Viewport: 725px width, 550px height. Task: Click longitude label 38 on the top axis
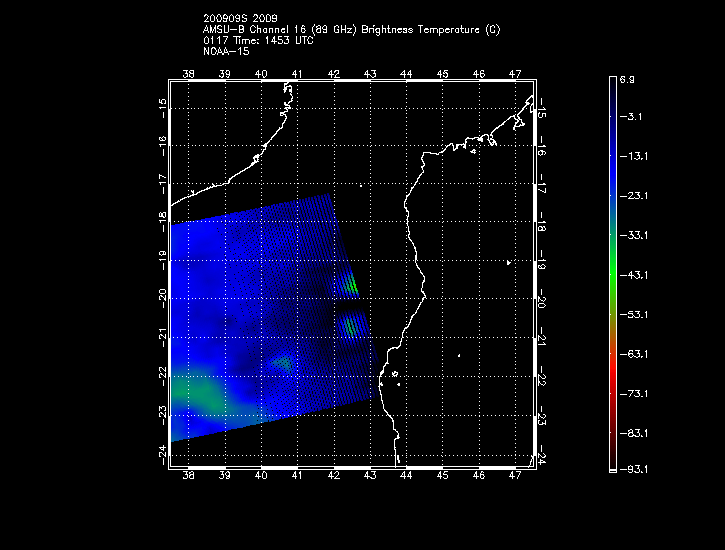point(189,74)
